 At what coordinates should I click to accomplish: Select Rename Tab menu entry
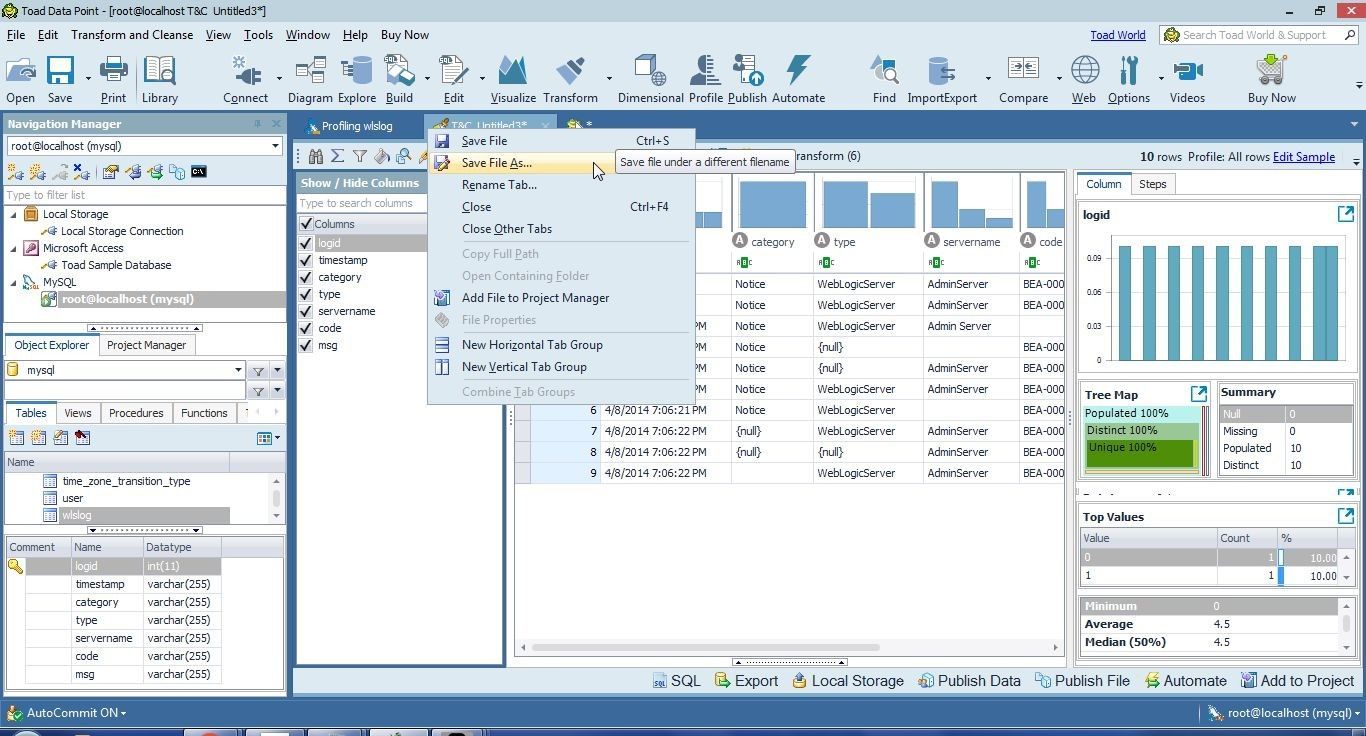[561, 185]
